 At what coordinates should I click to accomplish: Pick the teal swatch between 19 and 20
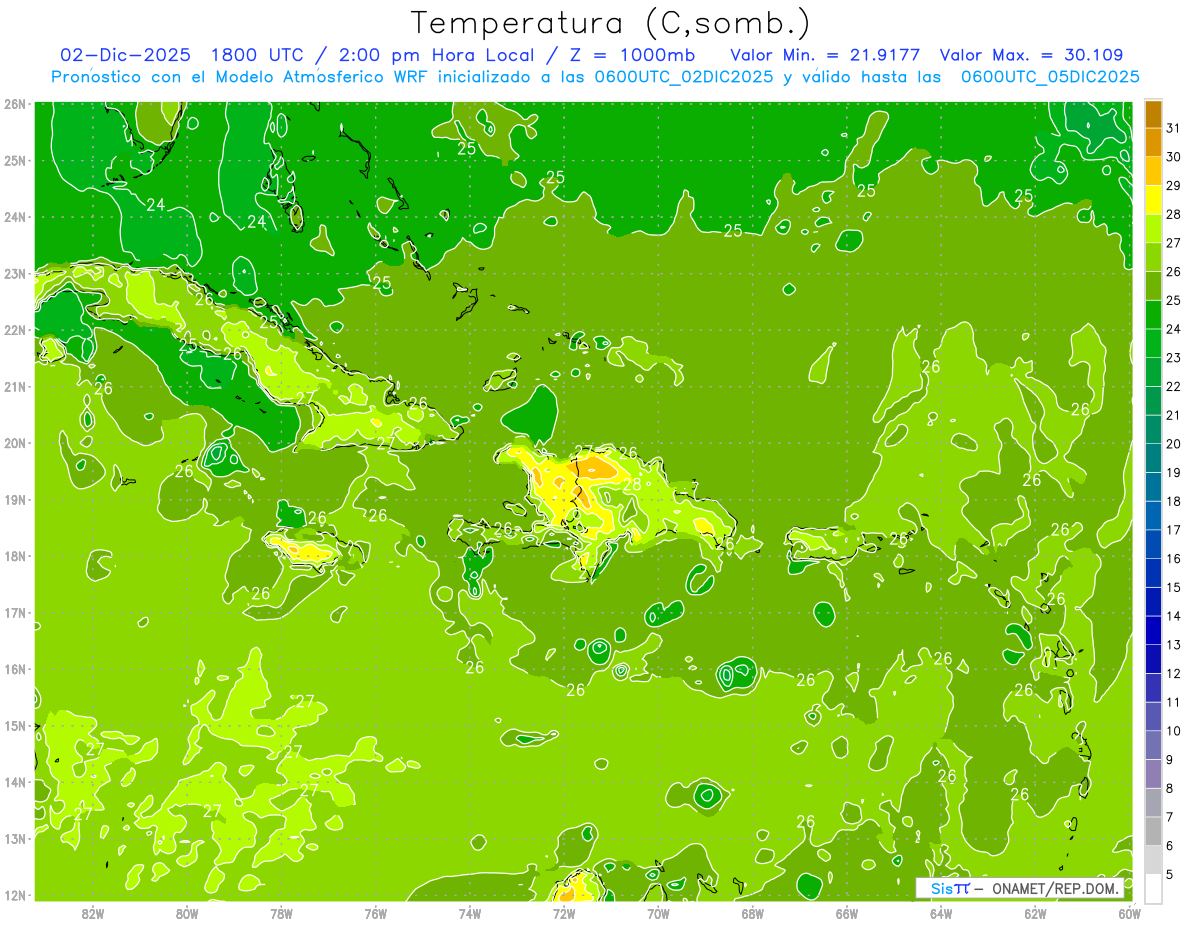pyautogui.click(x=1154, y=458)
